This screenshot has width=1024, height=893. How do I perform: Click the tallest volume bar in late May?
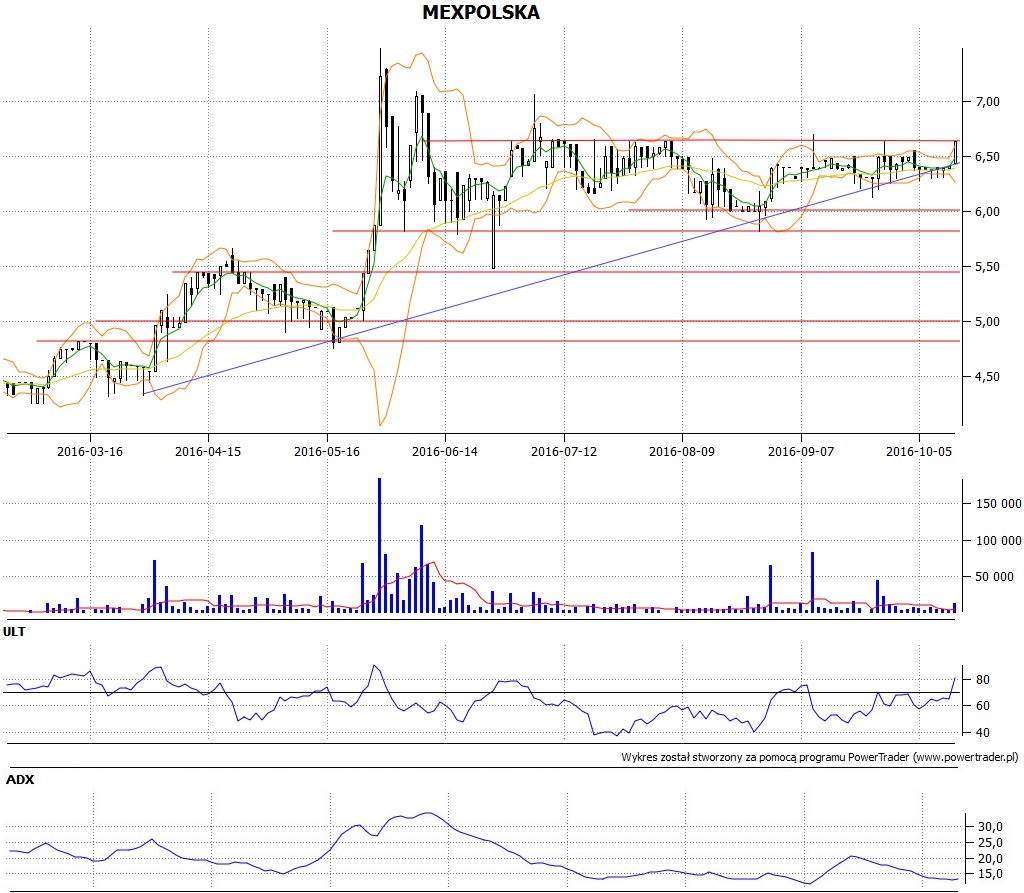(x=379, y=545)
